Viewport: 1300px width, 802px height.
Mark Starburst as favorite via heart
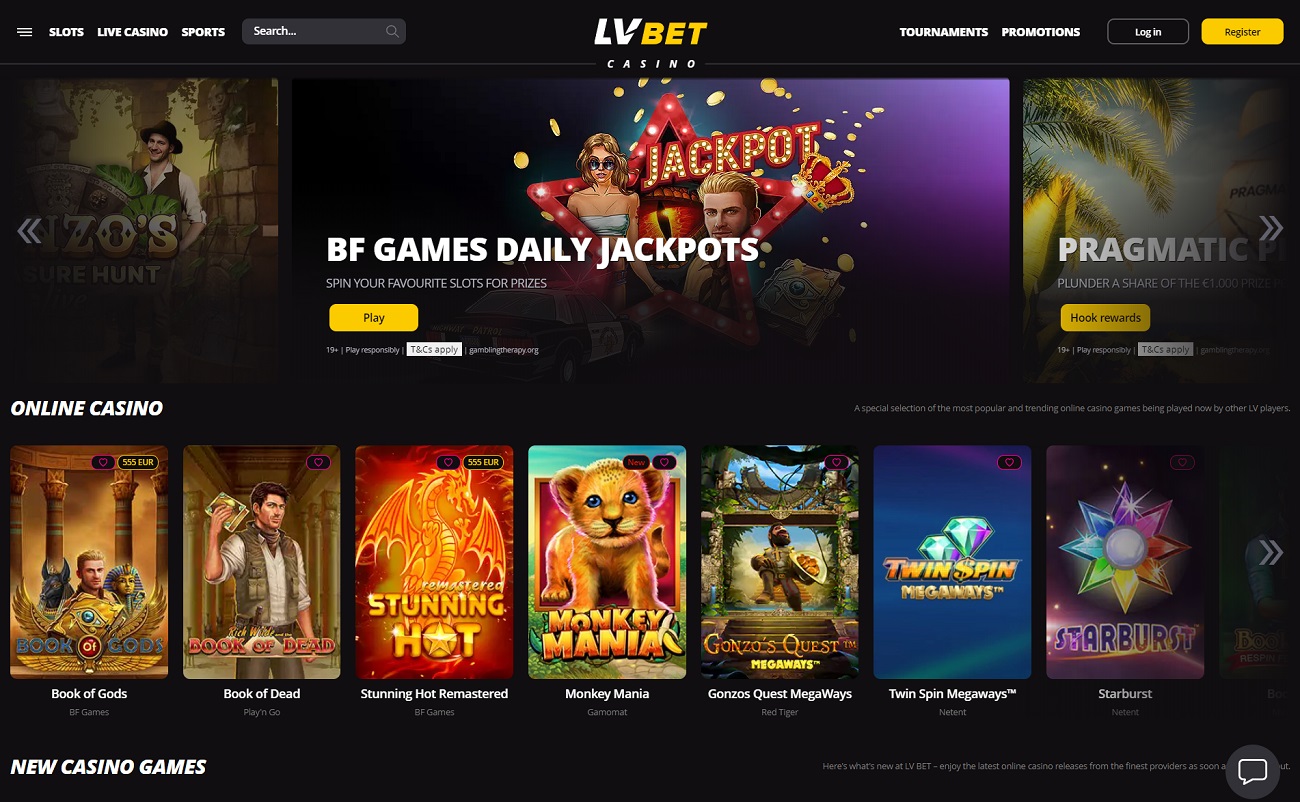click(1183, 462)
